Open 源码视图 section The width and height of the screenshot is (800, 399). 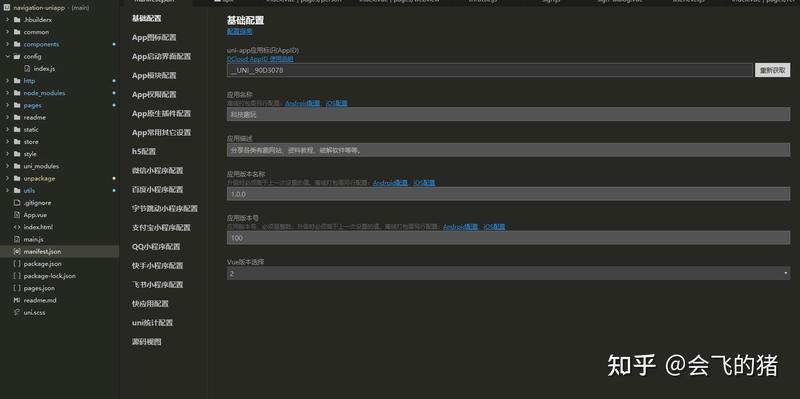click(146, 342)
